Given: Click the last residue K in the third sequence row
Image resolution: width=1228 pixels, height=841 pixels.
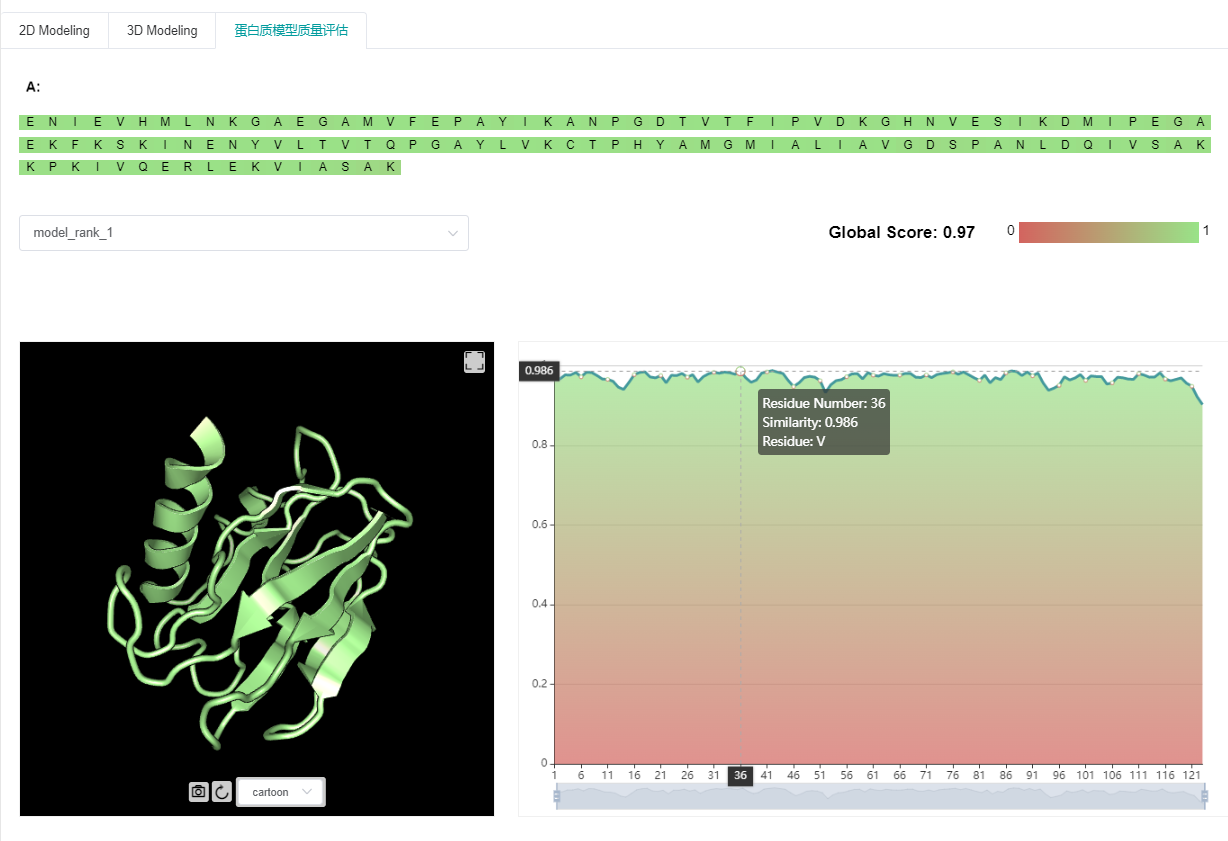Looking at the screenshot, I should pyautogui.click(x=391, y=167).
